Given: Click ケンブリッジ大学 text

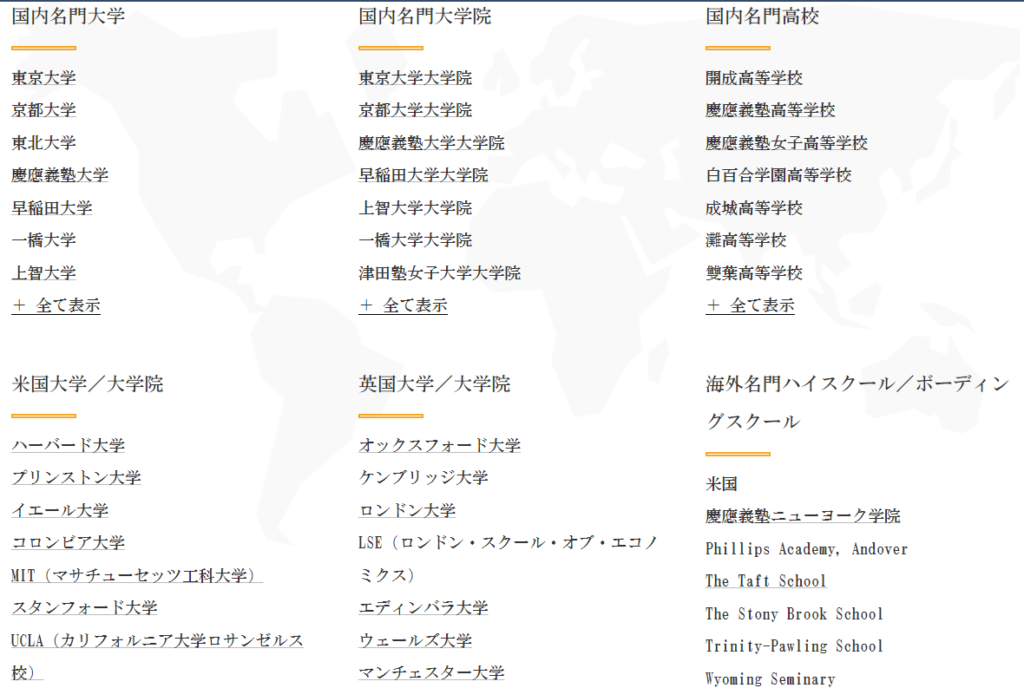Looking at the screenshot, I should tap(423, 477).
